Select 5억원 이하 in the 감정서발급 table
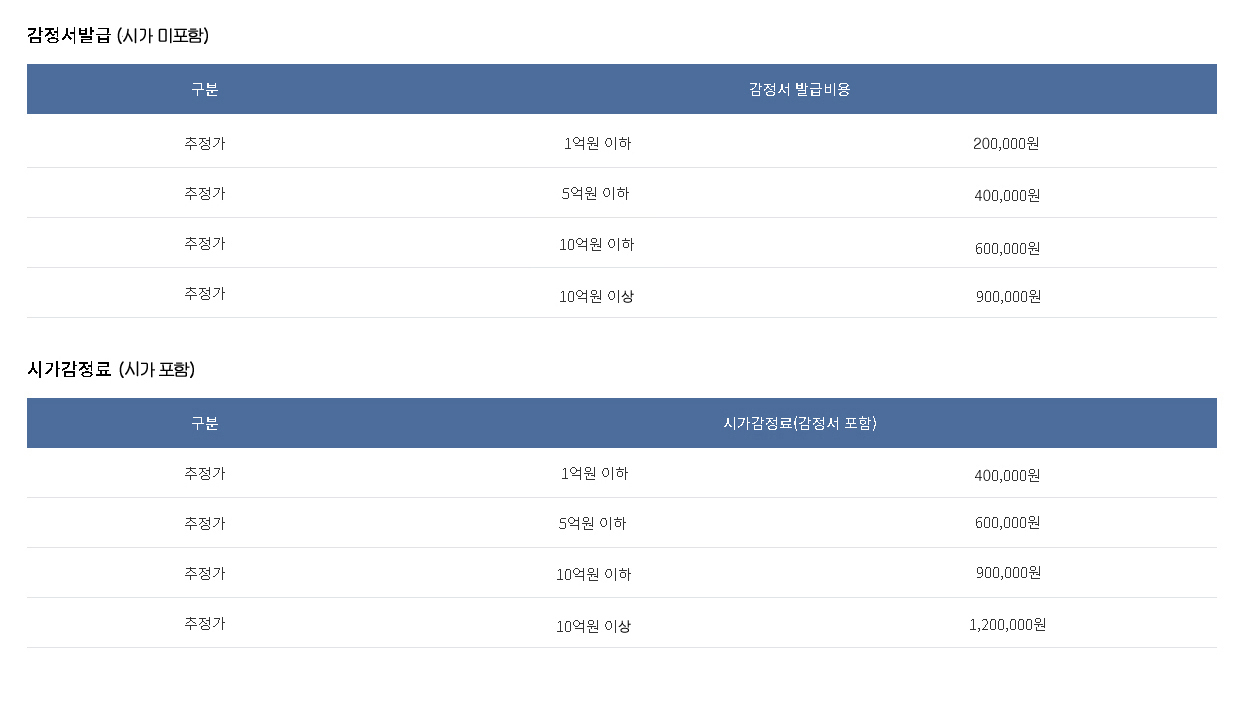The image size is (1257, 708). [595, 193]
